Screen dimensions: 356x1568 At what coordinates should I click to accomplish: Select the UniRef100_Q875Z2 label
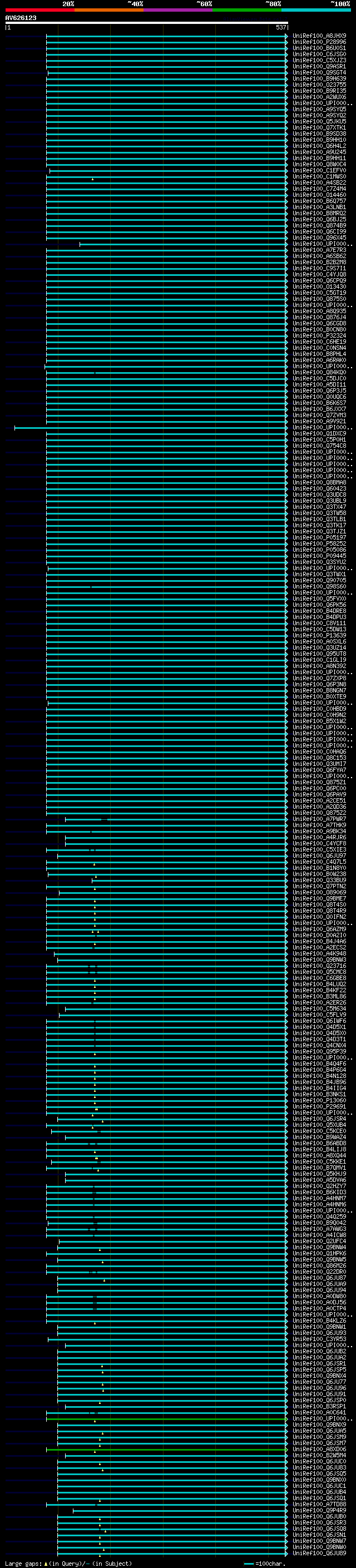(x=319, y=813)
